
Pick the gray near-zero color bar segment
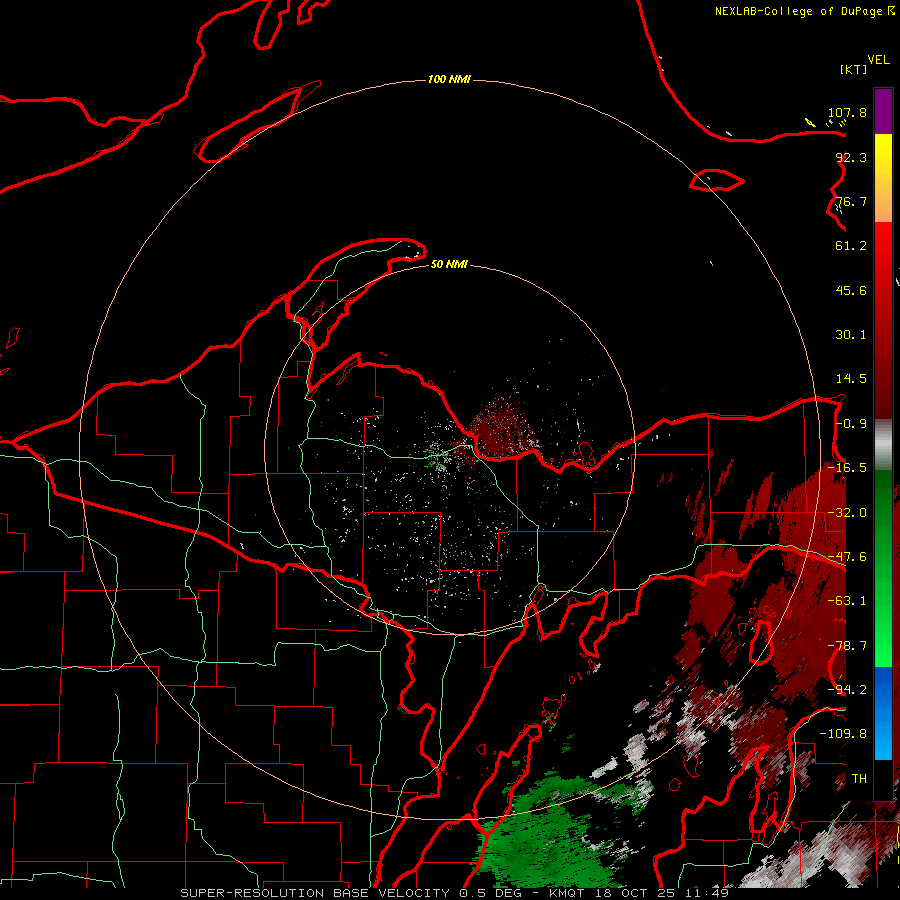[x=883, y=445]
